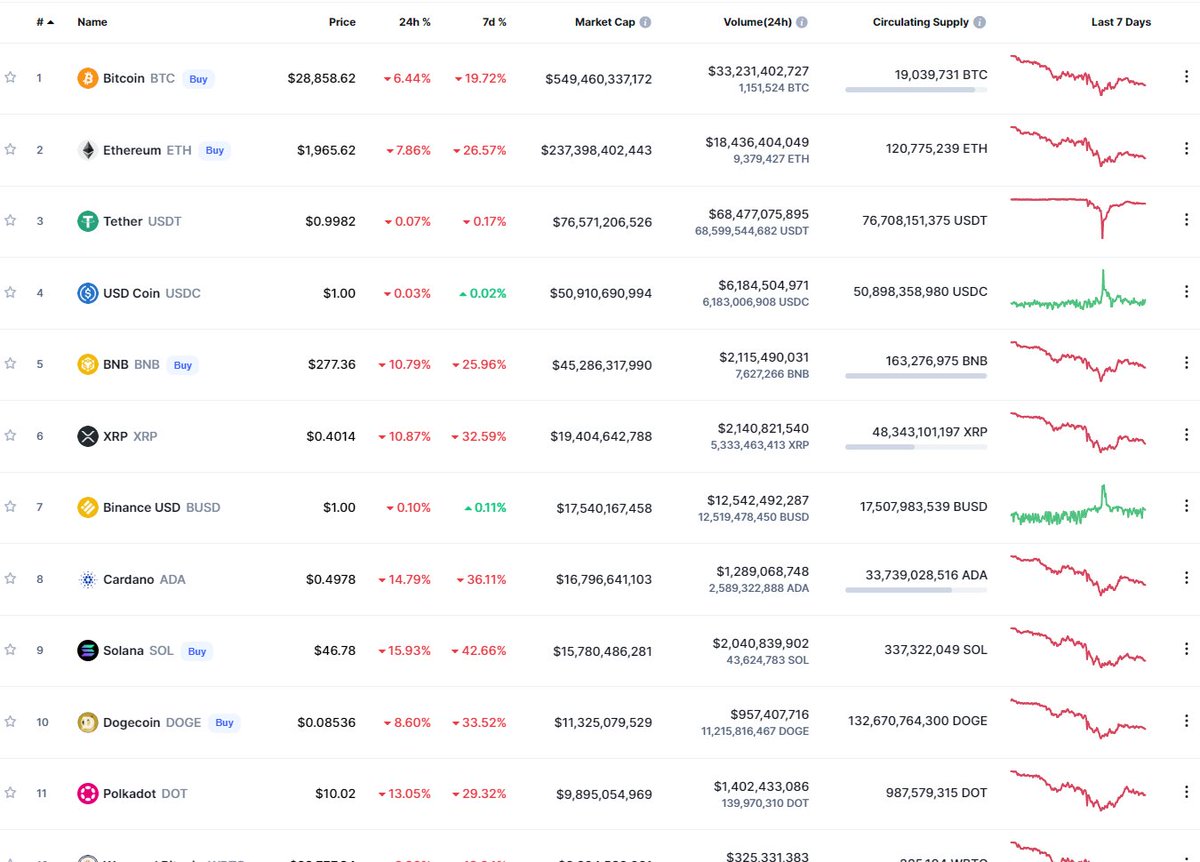1200x862 pixels.
Task: Sort by Name column header
Action: click(x=92, y=22)
